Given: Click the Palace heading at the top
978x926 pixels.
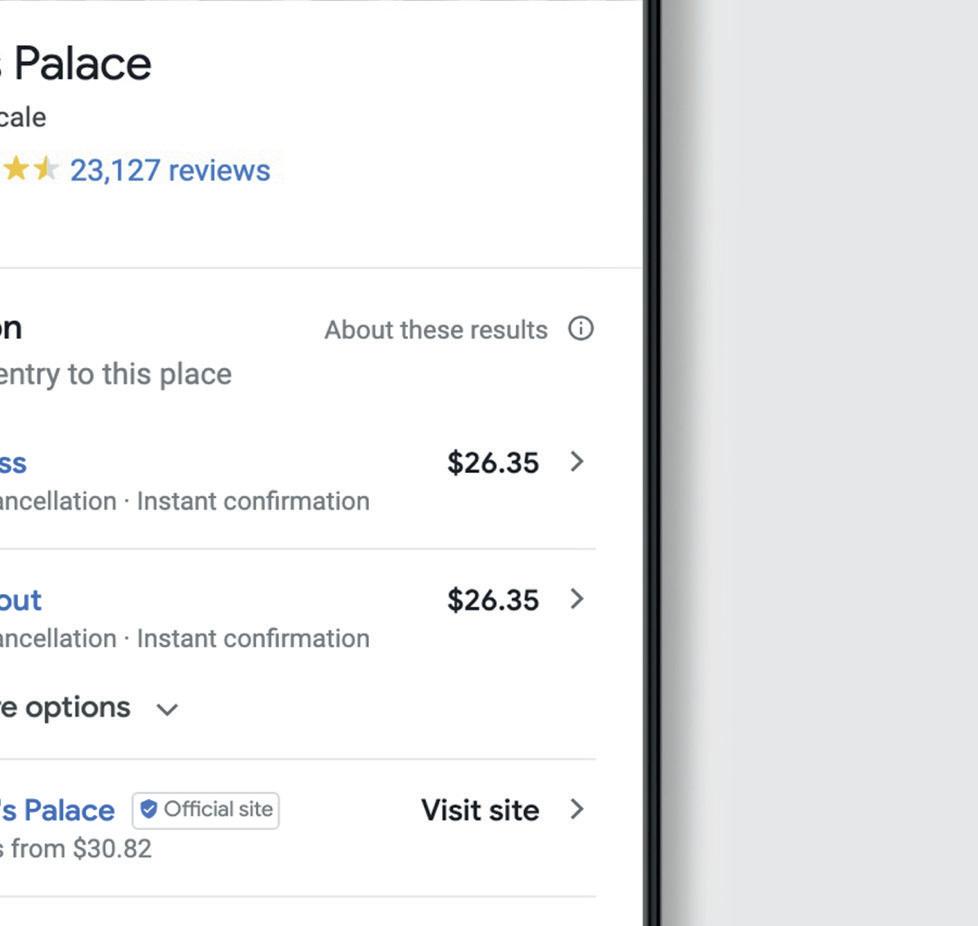Looking at the screenshot, I should click(80, 65).
